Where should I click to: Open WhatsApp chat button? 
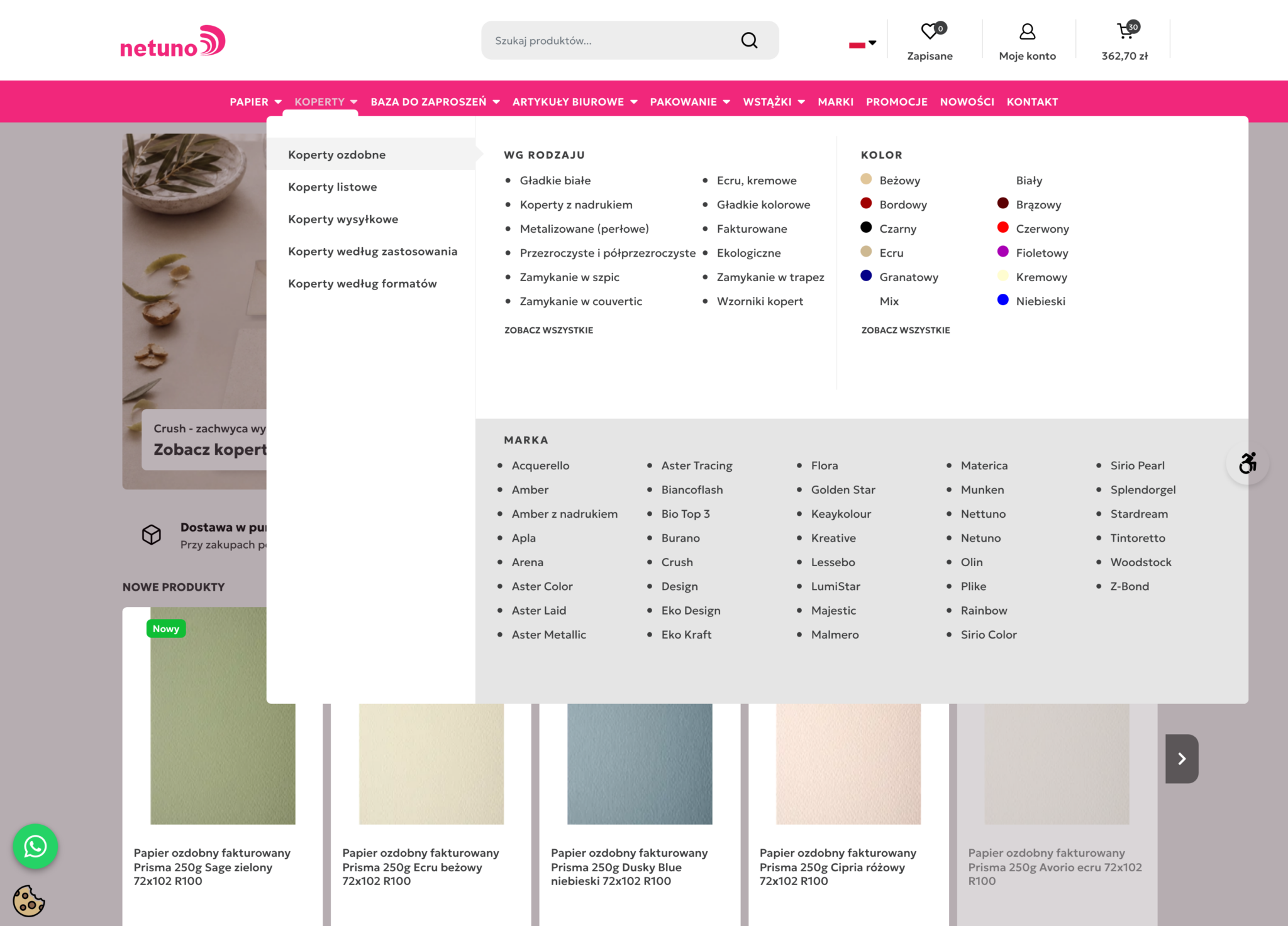tap(35, 846)
